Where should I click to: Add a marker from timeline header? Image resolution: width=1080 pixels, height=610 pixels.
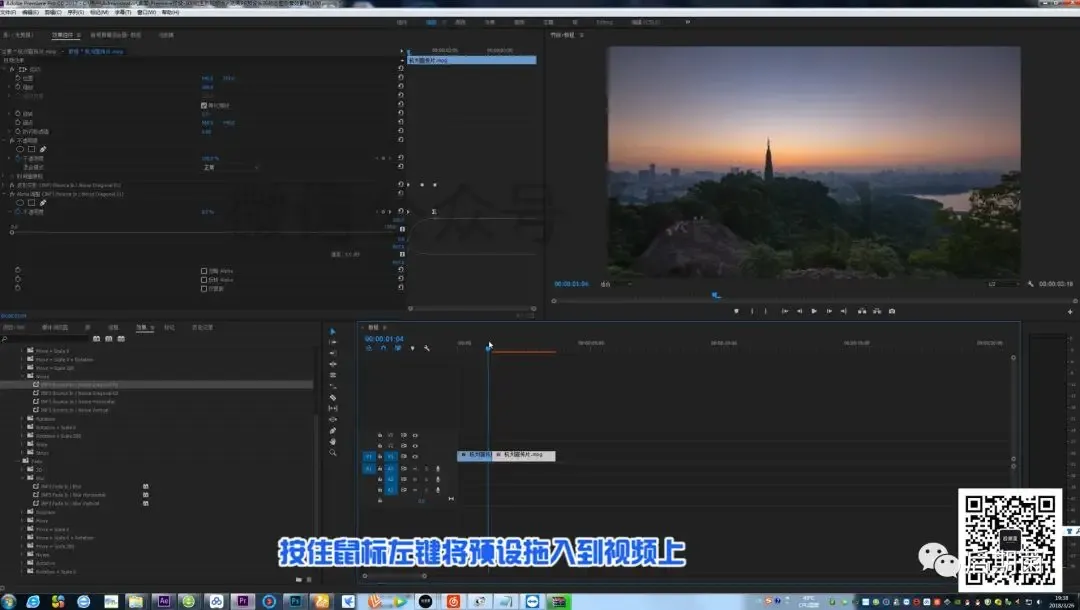coord(413,348)
